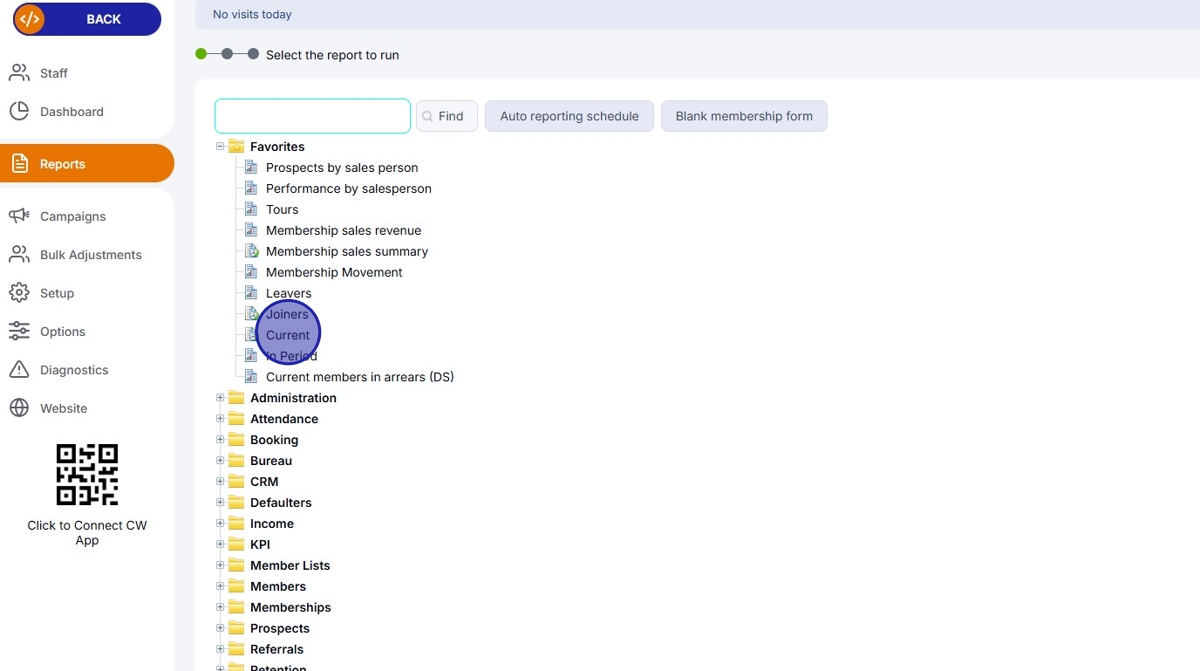Click the Membership sales revenue report icon
The width and height of the screenshot is (1200, 671).
(252, 230)
